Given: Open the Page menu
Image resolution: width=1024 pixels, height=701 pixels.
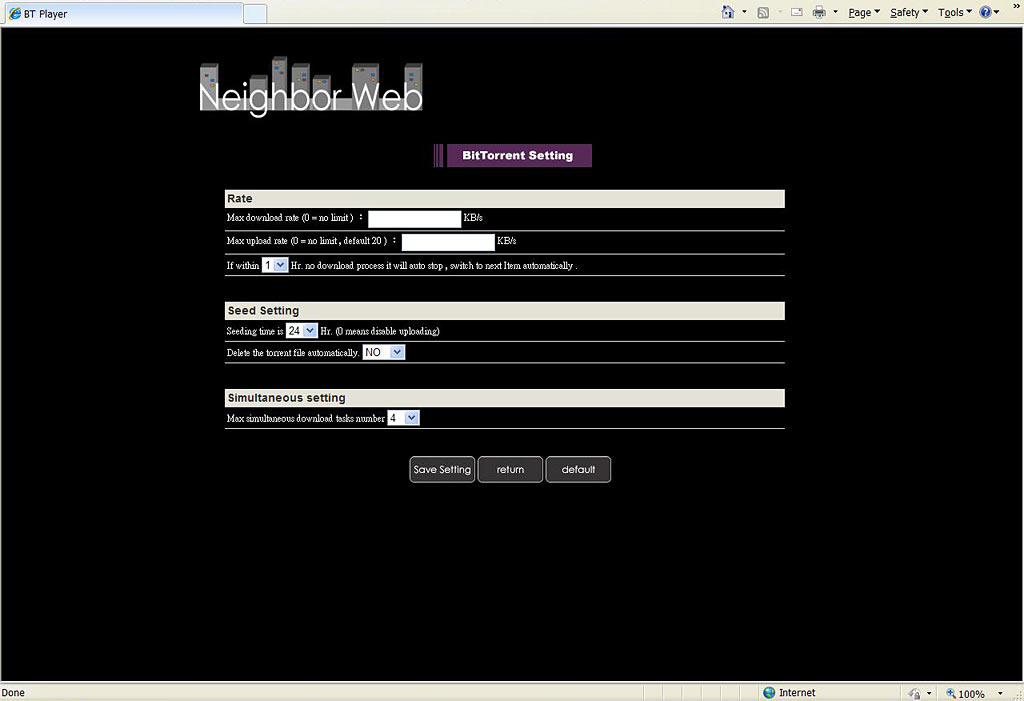Looking at the screenshot, I should tap(864, 12).
